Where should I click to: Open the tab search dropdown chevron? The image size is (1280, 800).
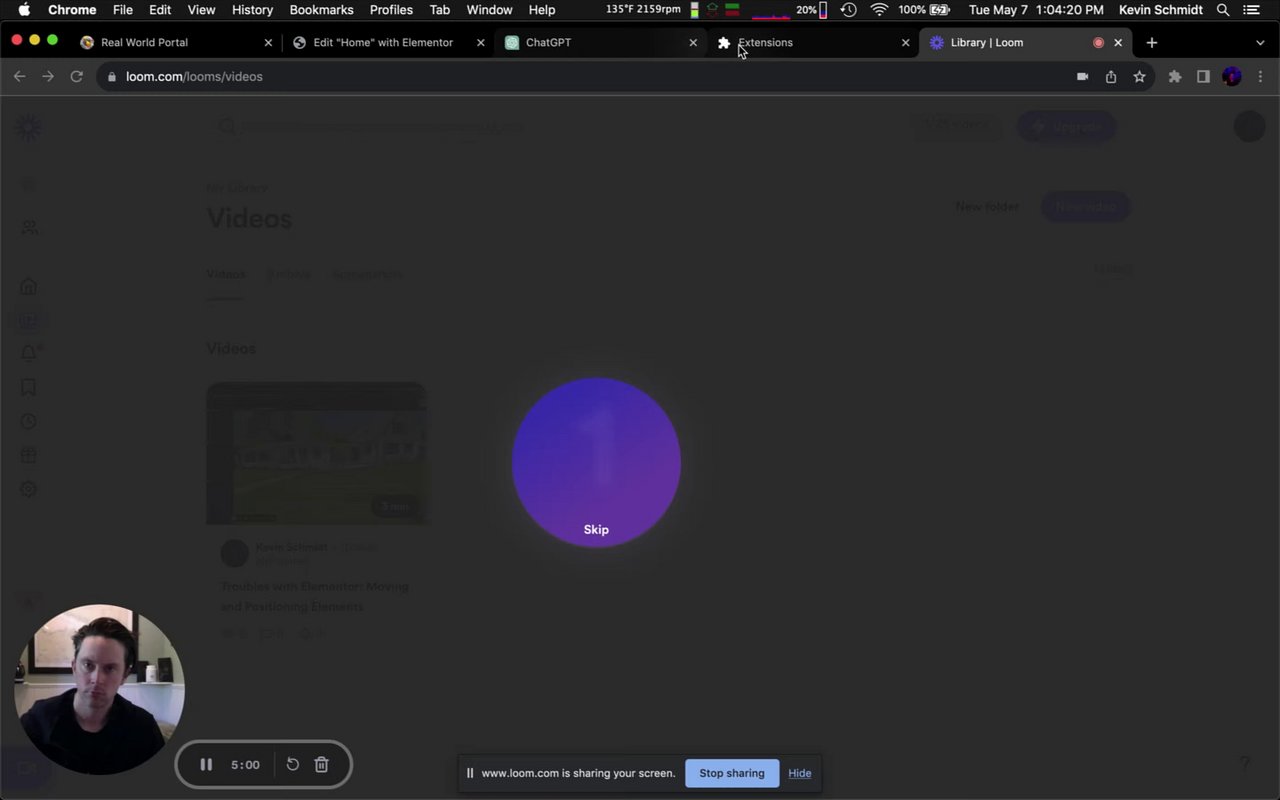1260,43
